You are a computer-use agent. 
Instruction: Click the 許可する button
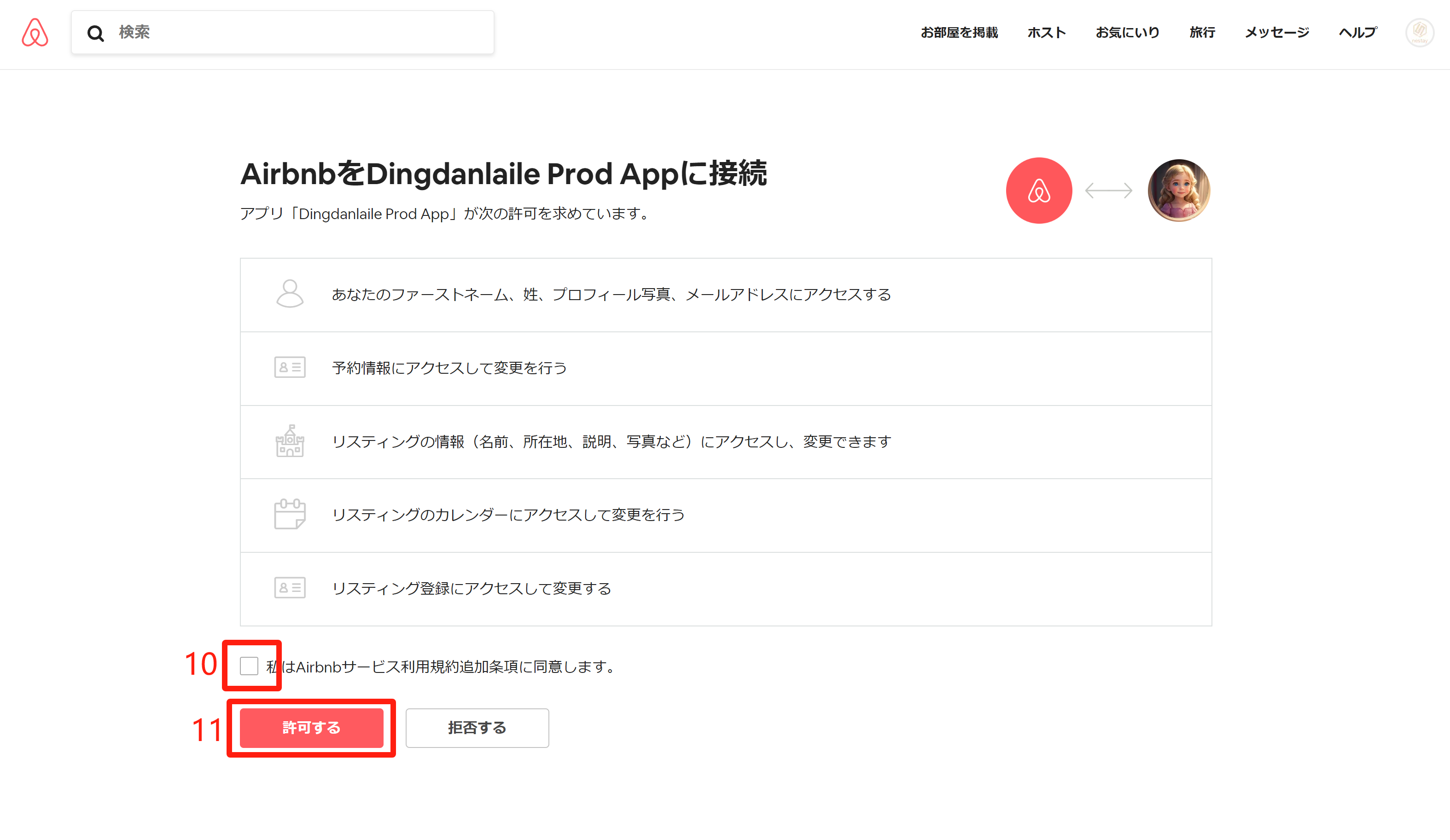[311, 728]
